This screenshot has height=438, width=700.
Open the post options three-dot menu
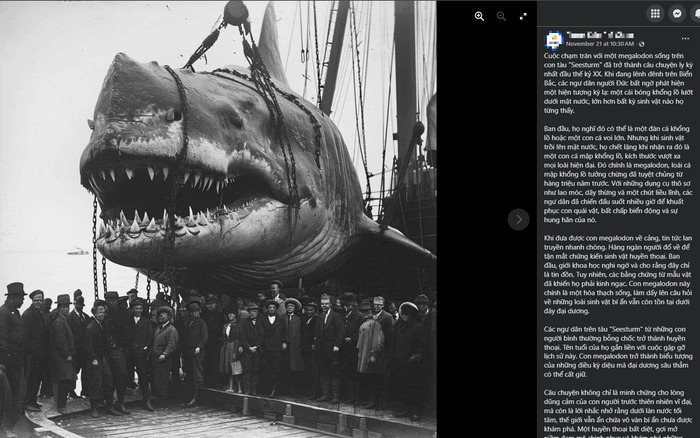click(685, 39)
